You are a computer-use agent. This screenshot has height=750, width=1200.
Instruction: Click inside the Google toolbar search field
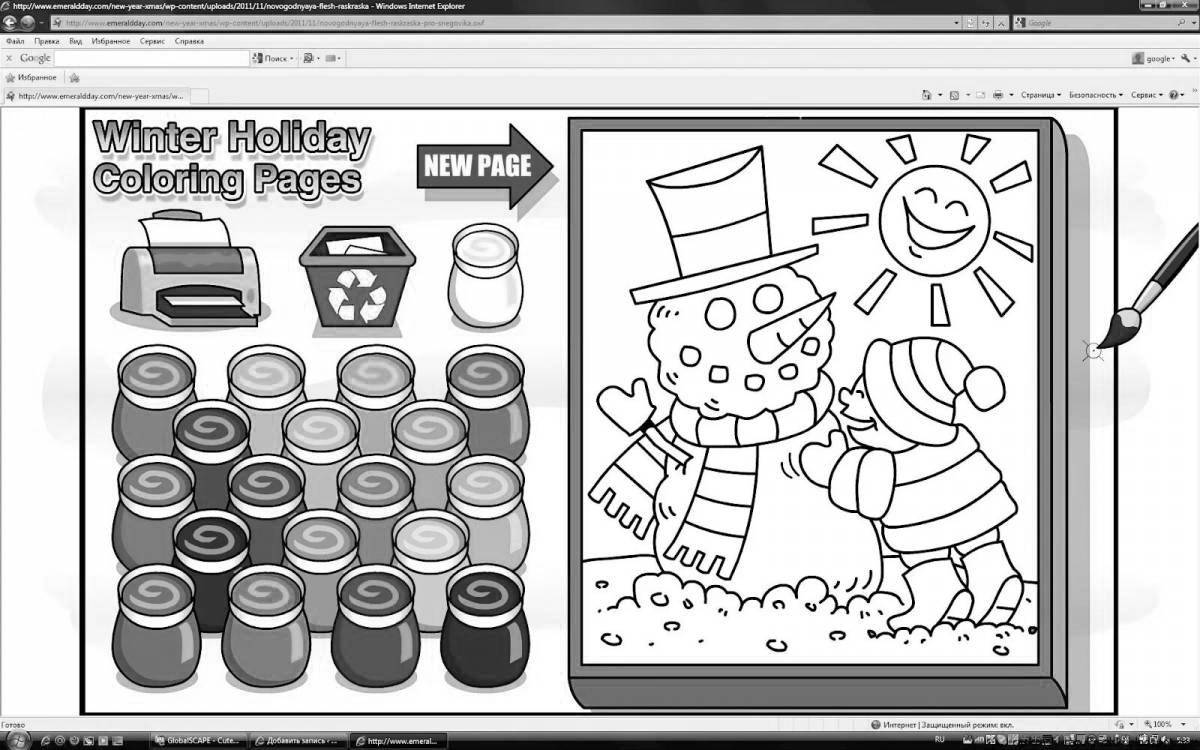(x=150, y=57)
